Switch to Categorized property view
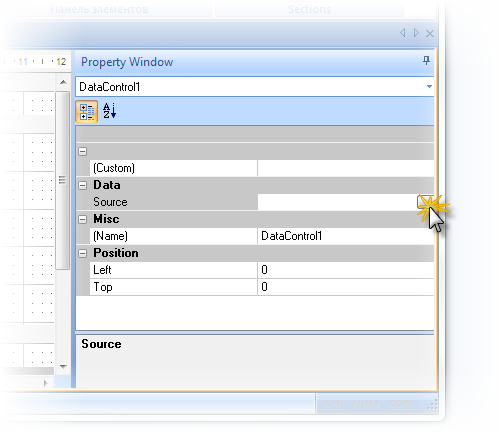The image size is (501, 435). [87, 112]
